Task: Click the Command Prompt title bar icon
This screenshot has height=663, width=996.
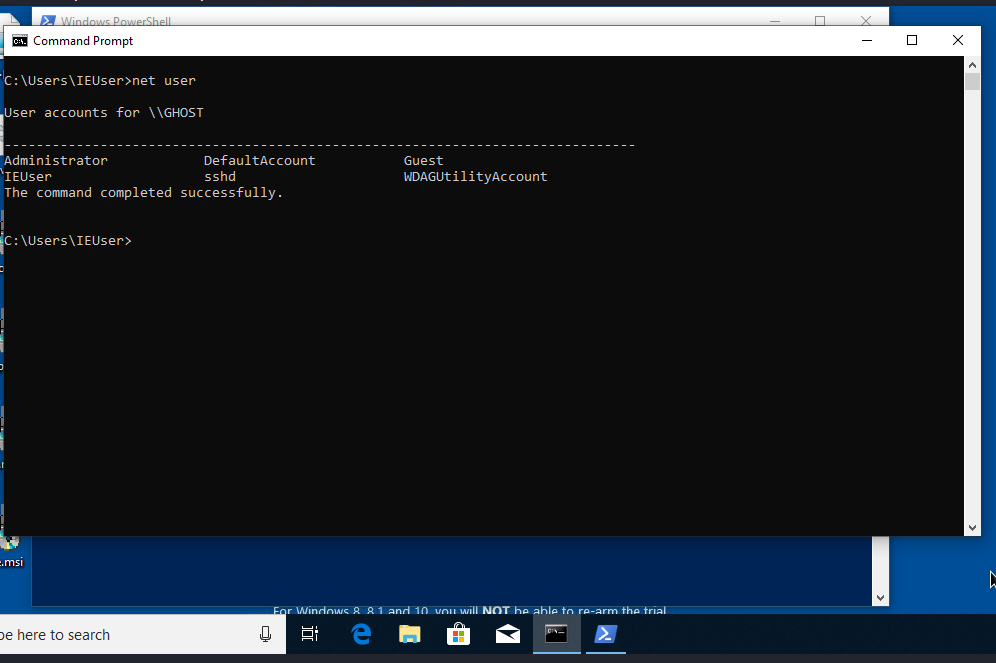Action: click(20, 41)
